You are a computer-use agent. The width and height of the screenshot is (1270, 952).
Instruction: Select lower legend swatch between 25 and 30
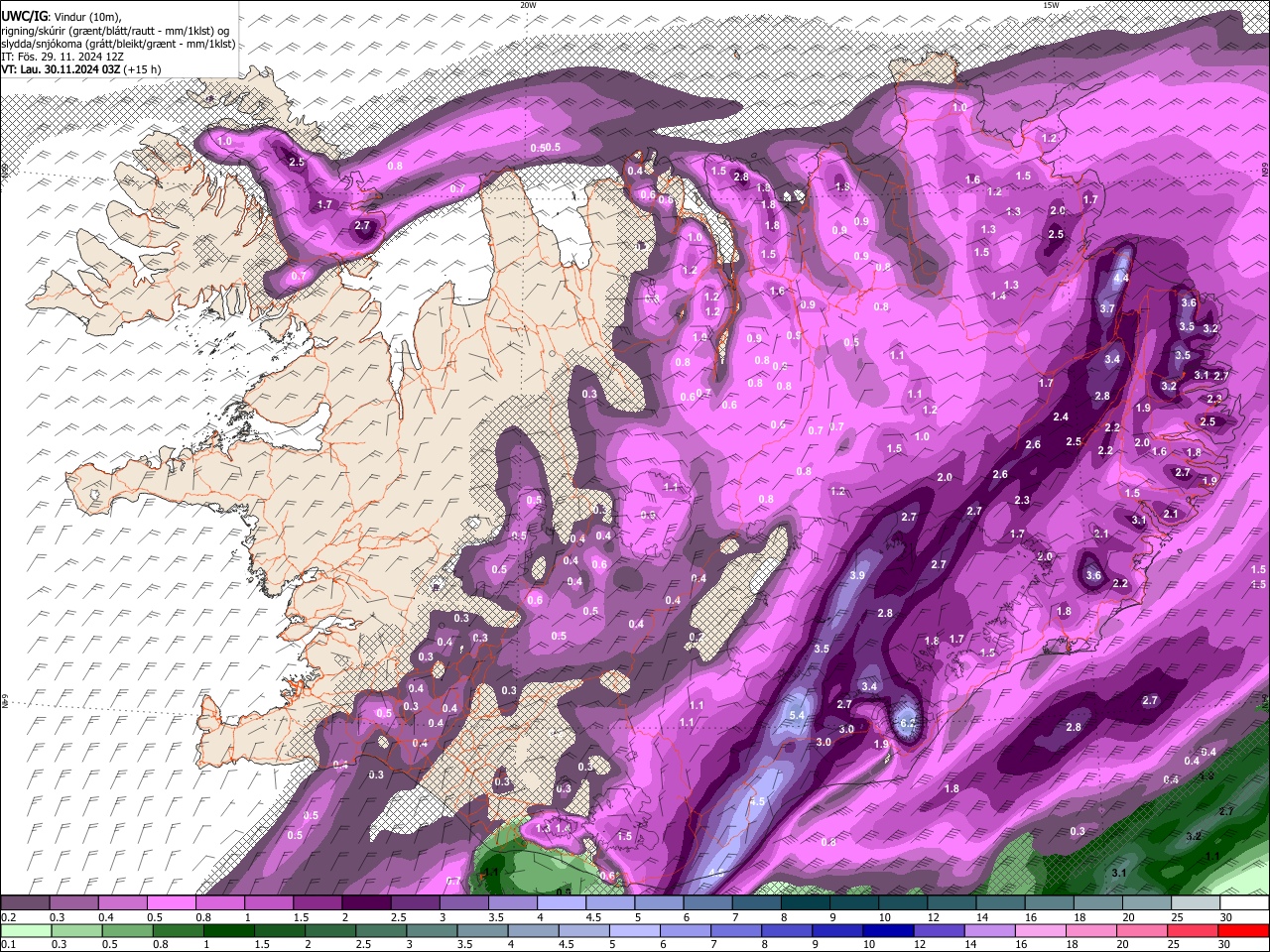click(x=1194, y=931)
